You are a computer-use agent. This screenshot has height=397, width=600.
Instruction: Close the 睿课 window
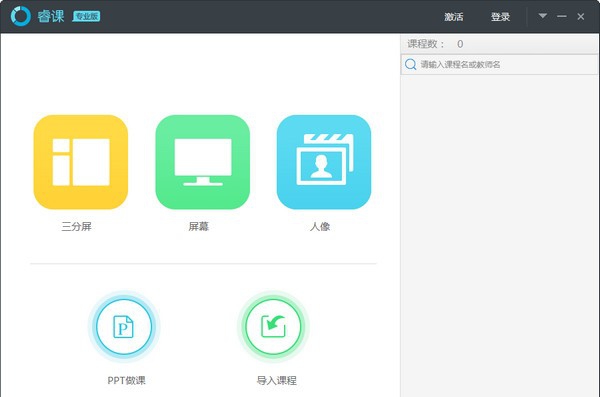pos(581,16)
